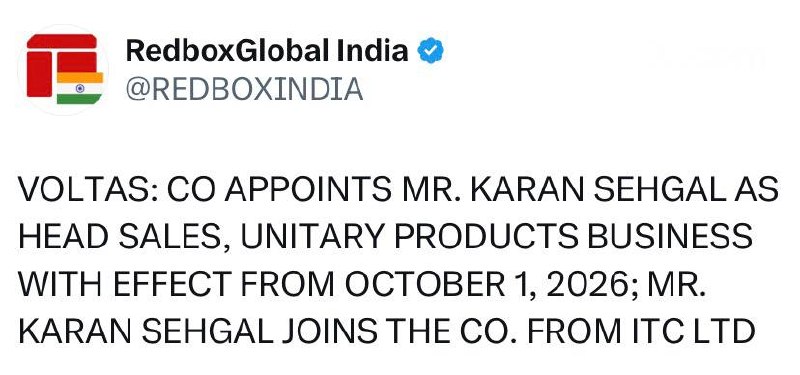Click the WITH EFFECT FROM phrase
This screenshot has width=800, height=375.
point(176,284)
